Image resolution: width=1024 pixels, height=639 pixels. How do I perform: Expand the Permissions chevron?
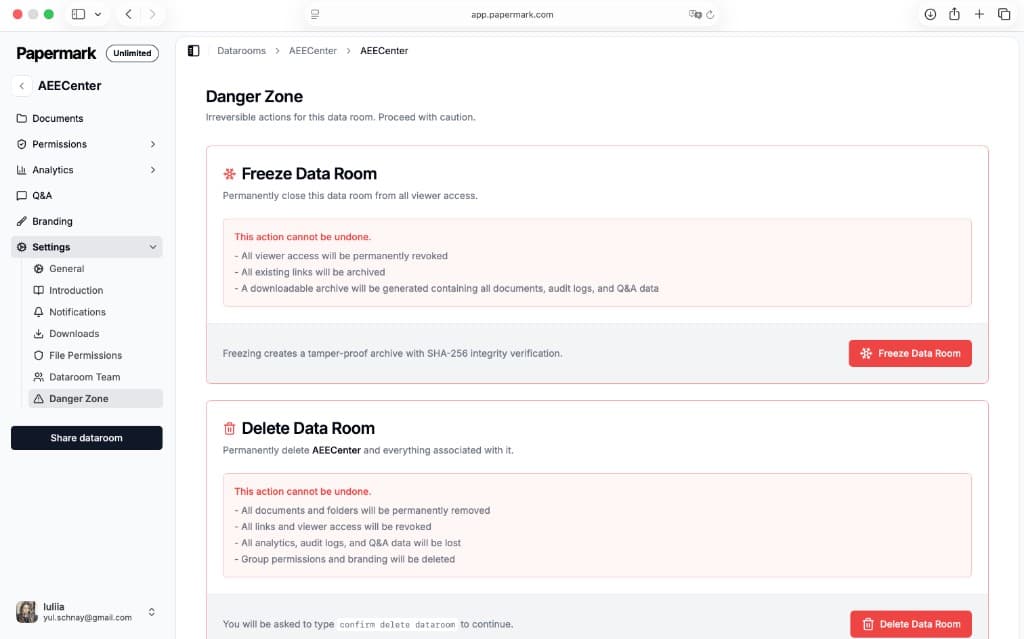click(x=153, y=144)
